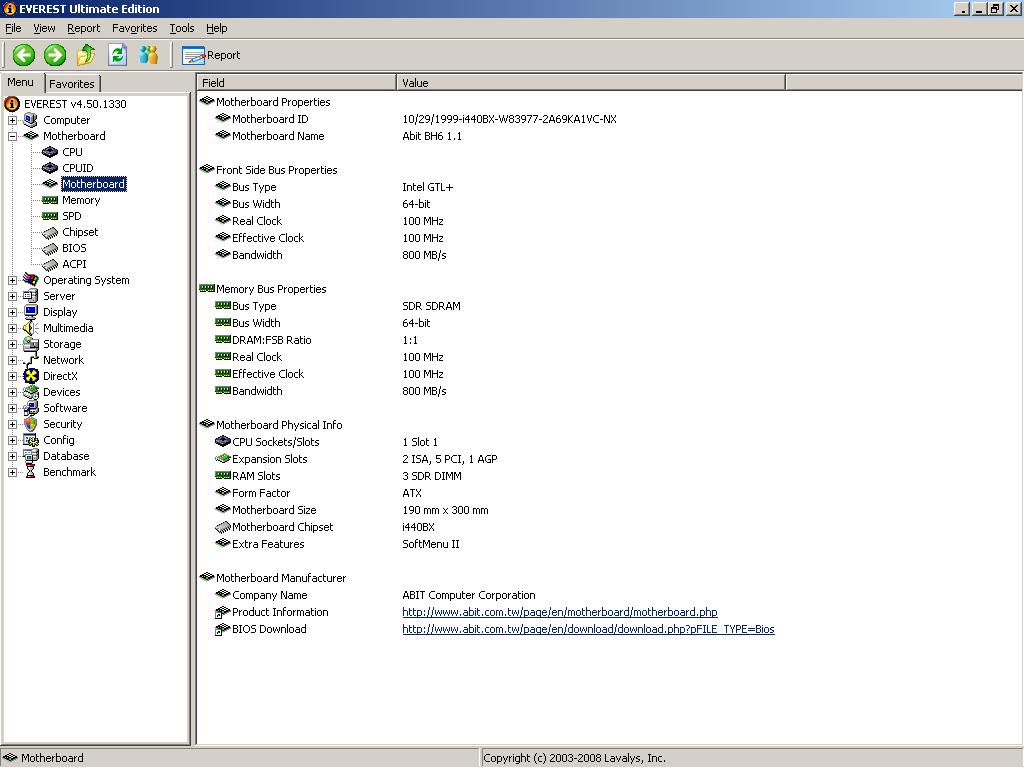The width and height of the screenshot is (1024, 768).
Task: Open the Favorites menu
Action: pyautogui.click(x=135, y=28)
